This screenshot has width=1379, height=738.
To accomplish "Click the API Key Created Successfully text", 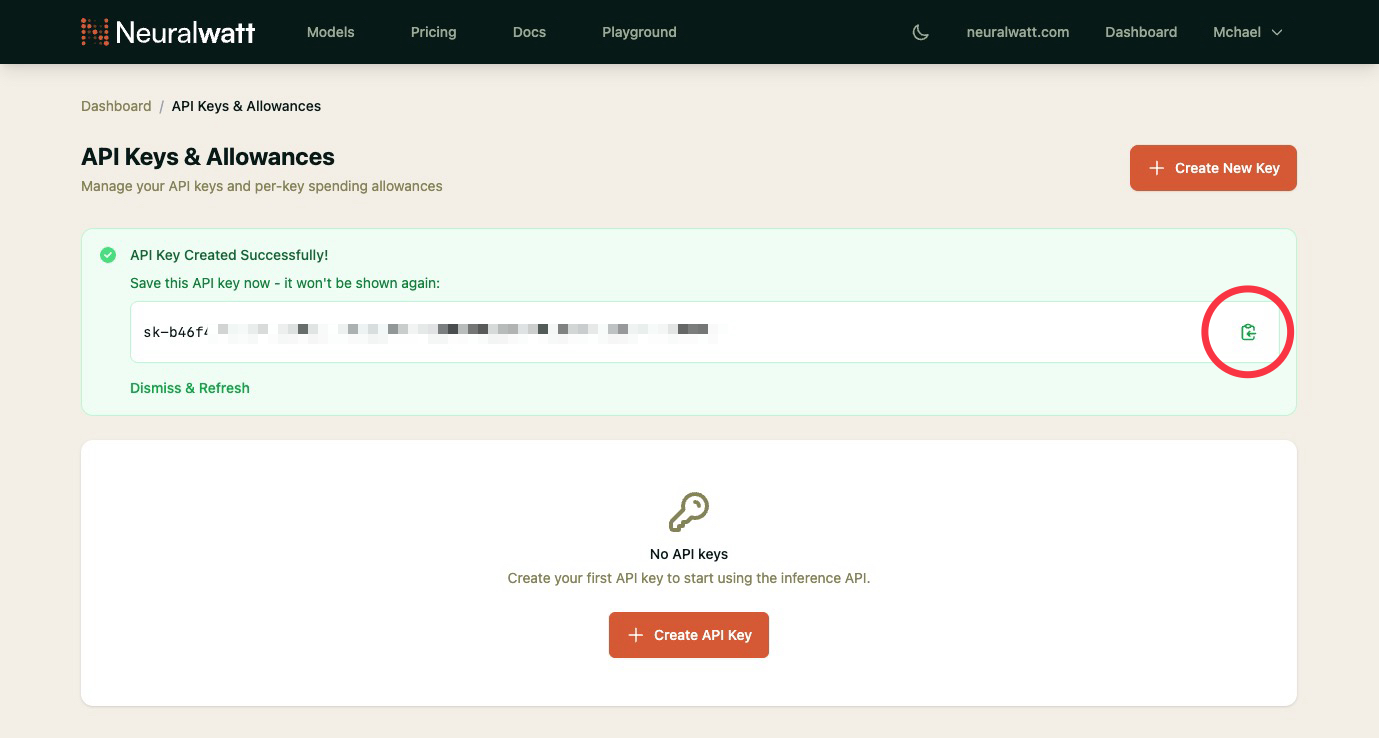I will (x=229, y=256).
